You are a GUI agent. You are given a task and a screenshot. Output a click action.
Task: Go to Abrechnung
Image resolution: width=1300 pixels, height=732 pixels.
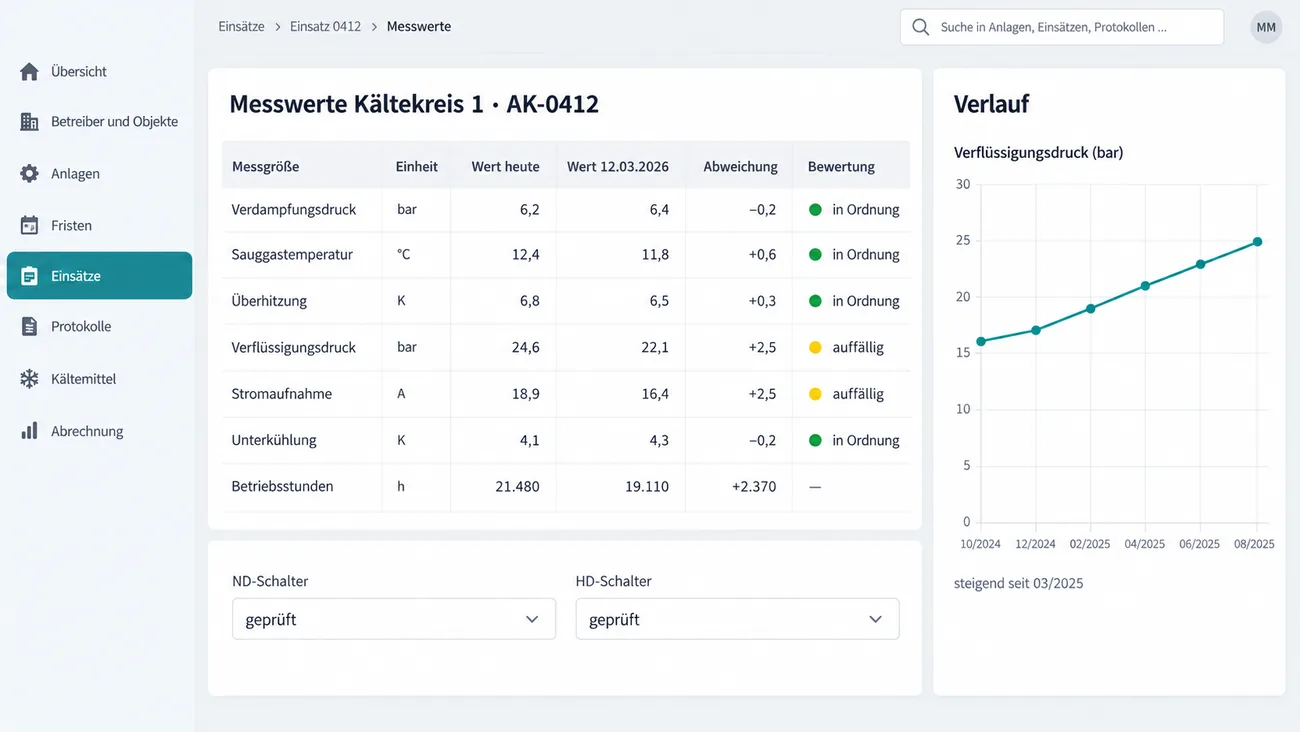pos(99,431)
